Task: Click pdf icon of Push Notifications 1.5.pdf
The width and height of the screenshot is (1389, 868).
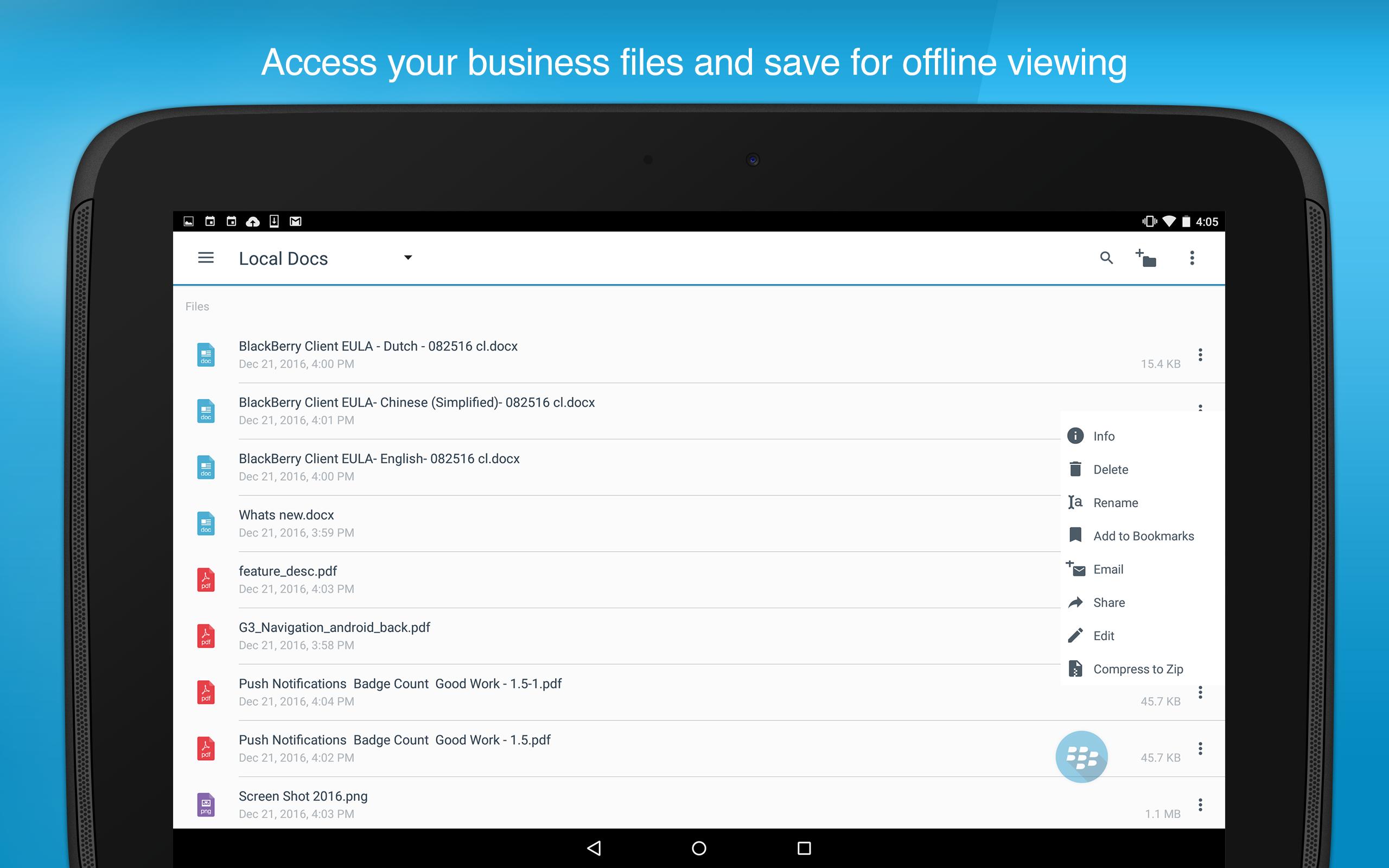Action: pos(206,749)
